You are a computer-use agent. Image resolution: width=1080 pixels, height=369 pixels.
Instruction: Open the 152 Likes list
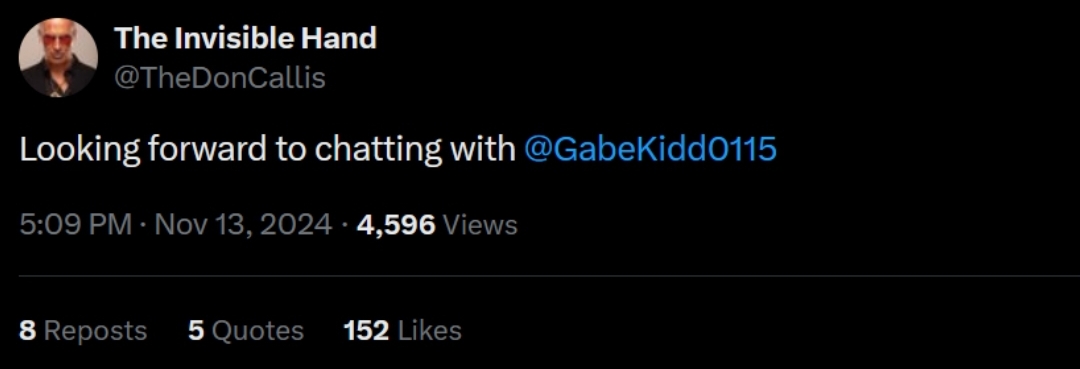point(402,331)
